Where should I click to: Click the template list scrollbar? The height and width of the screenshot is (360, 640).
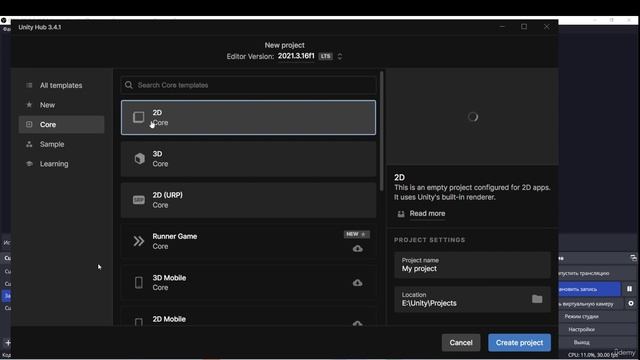click(382, 131)
